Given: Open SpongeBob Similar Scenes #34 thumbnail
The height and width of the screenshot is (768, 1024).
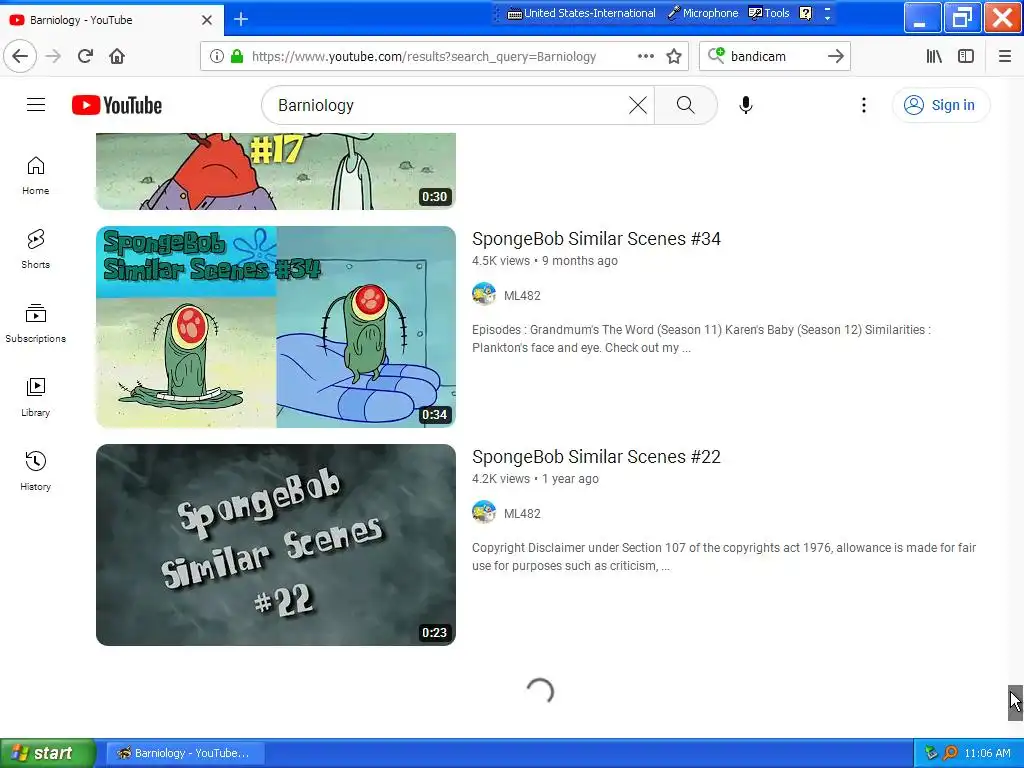Looking at the screenshot, I should 276,327.
